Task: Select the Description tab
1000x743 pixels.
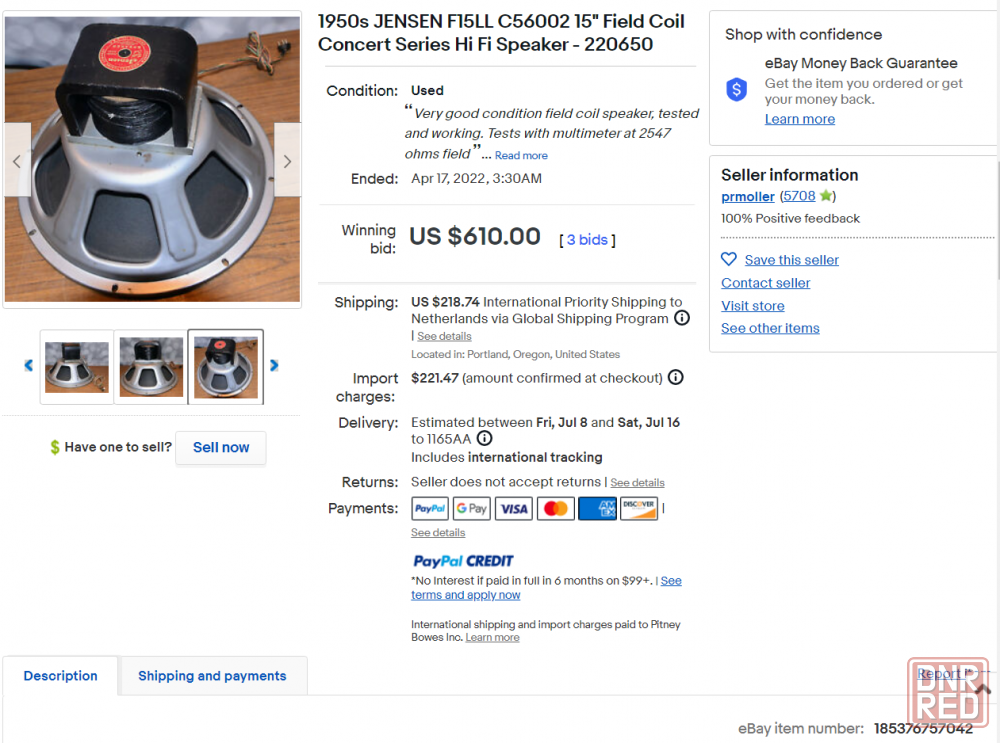Action: [61, 675]
